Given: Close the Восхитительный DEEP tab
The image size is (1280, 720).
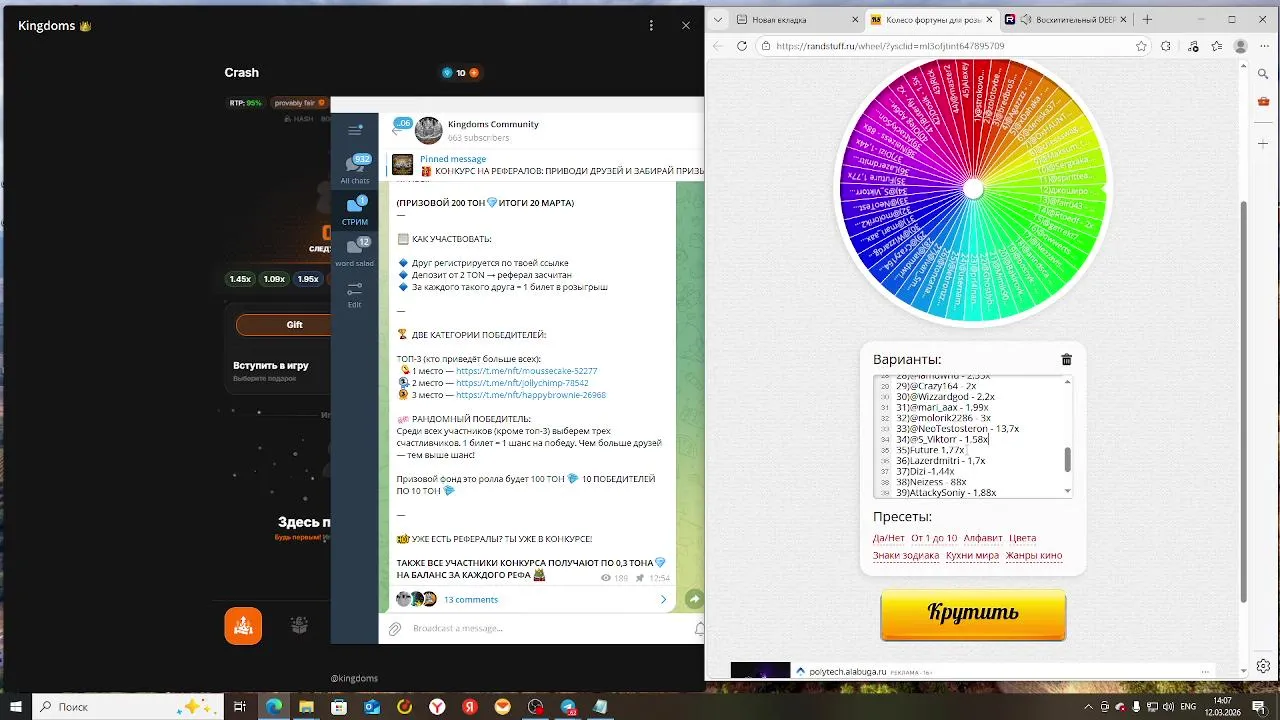Looking at the screenshot, I should click(x=1124, y=19).
